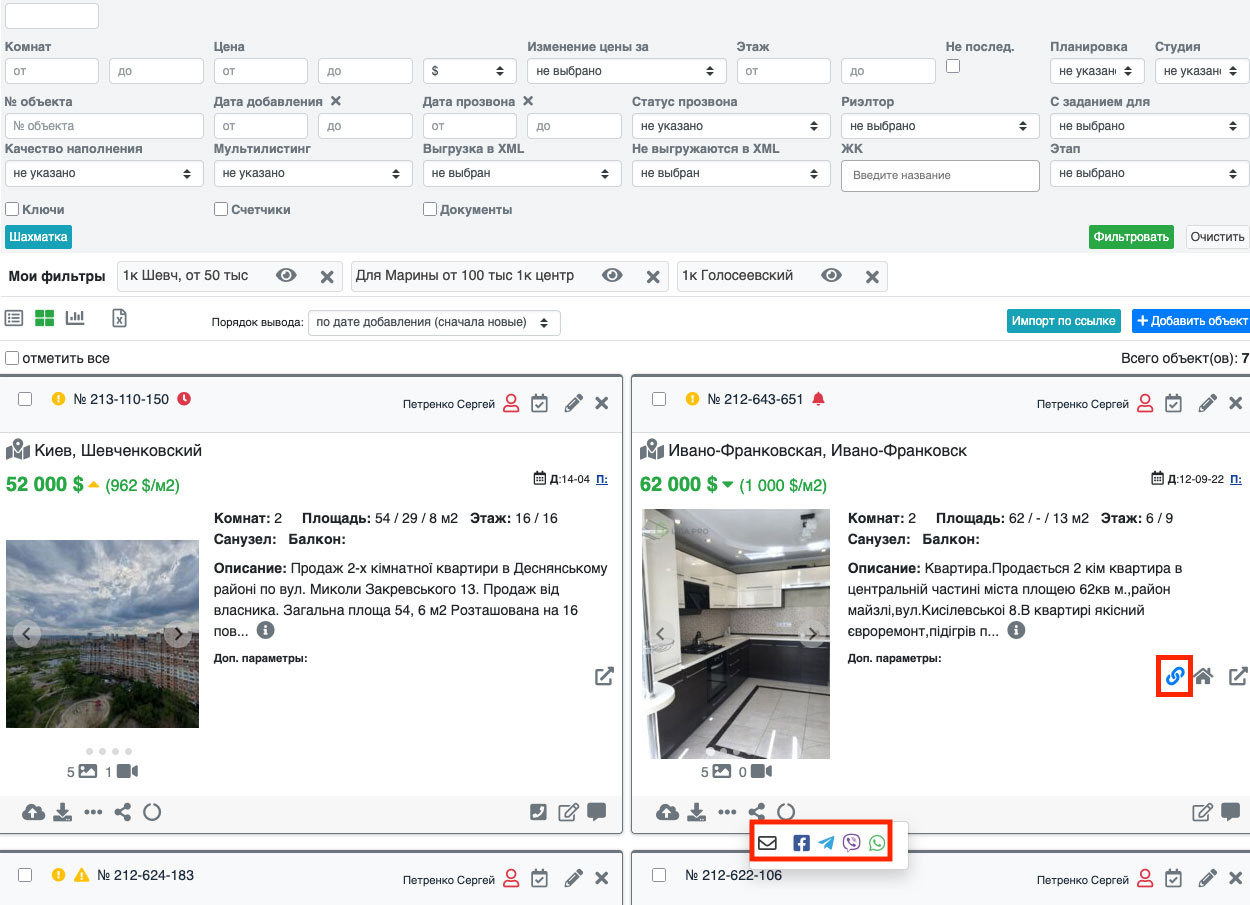The image size is (1250, 905).
Task: Copy link icon on Ivano-Frankivsk listing
Action: click(1175, 676)
